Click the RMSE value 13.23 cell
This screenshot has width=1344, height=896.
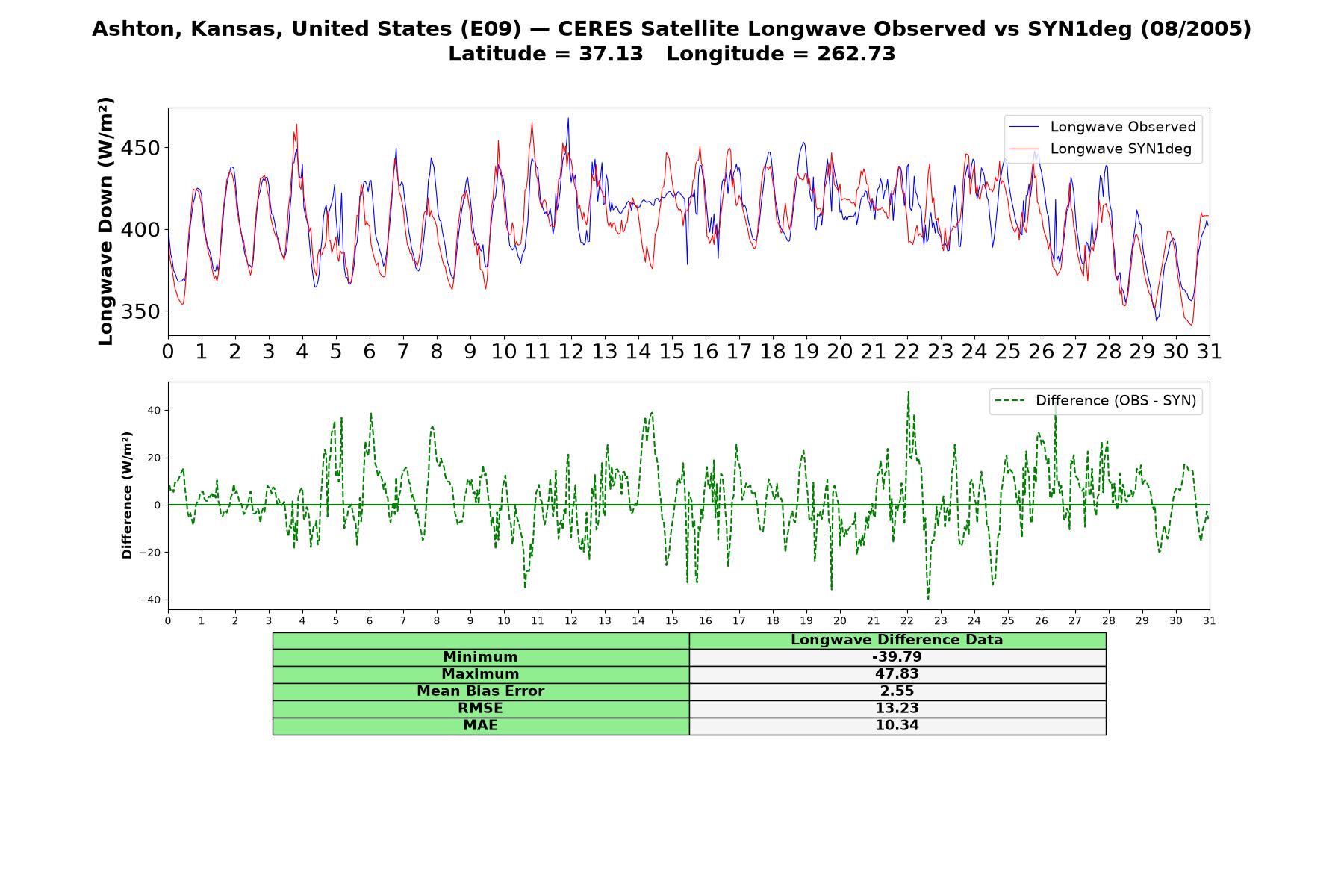[x=897, y=709]
